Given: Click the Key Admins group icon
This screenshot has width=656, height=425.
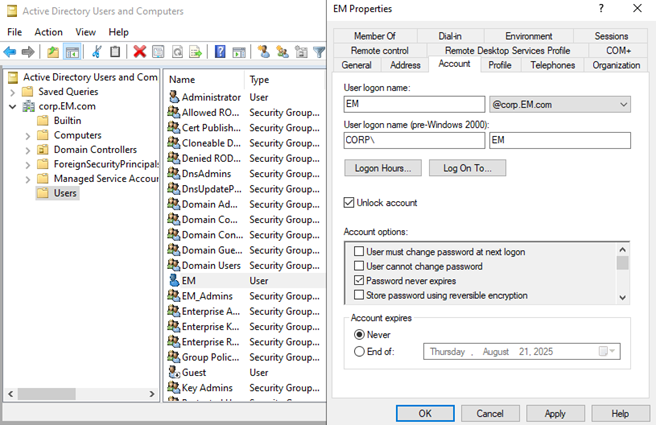Looking at the screenshot, I should (x=174, y=387).
